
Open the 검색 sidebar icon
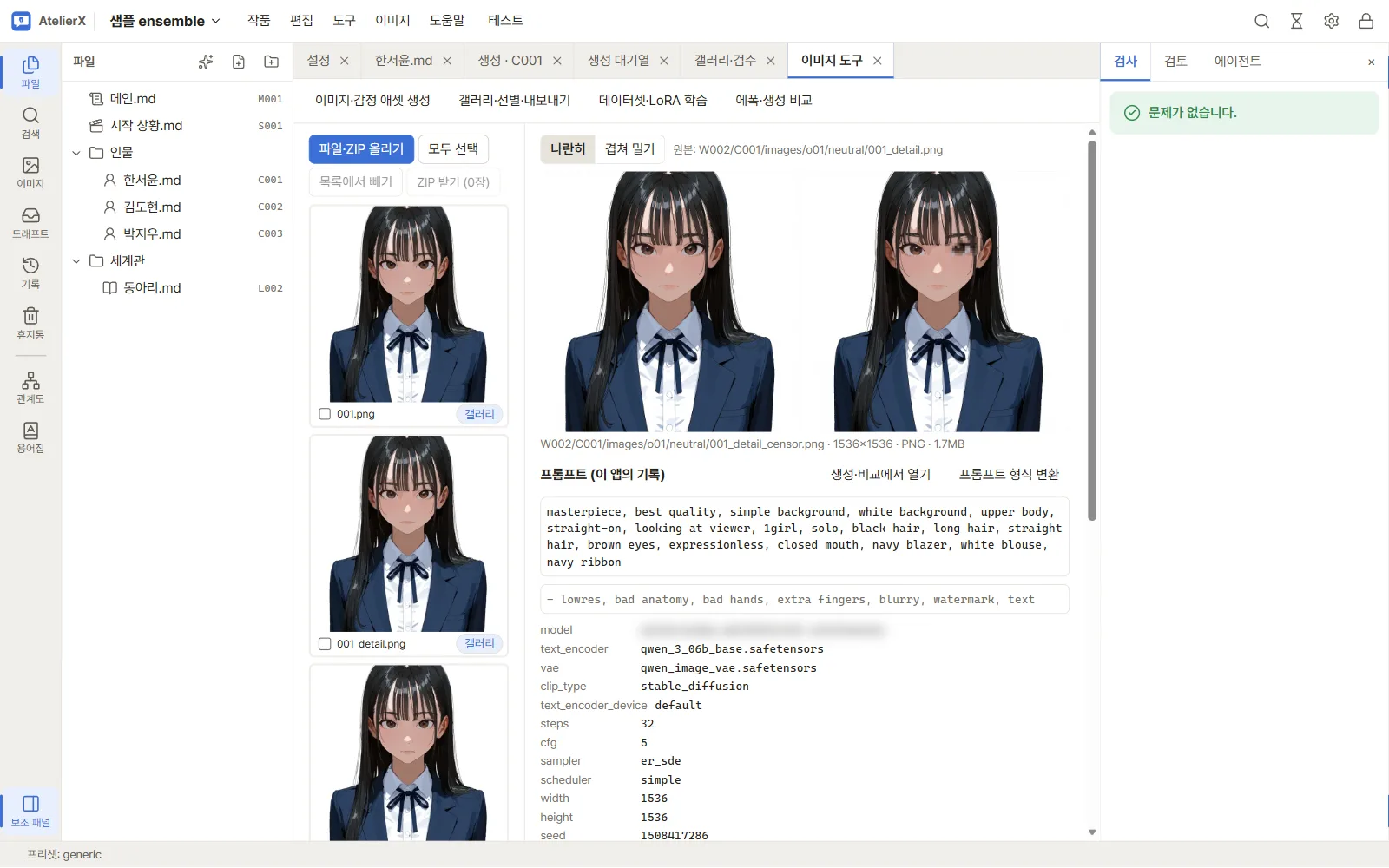(30, 122)
